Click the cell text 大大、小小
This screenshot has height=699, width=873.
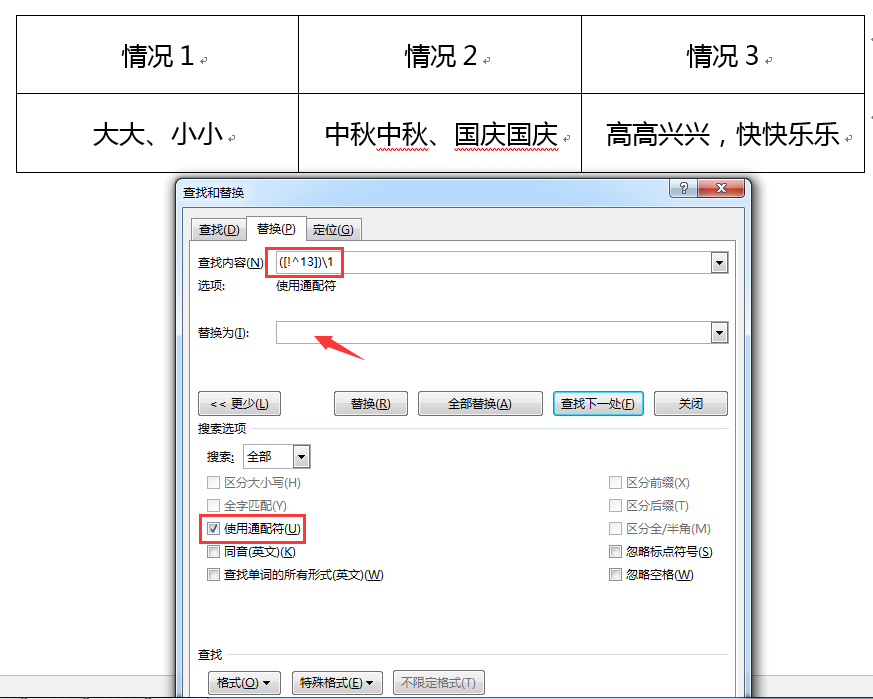coord(158,134)
